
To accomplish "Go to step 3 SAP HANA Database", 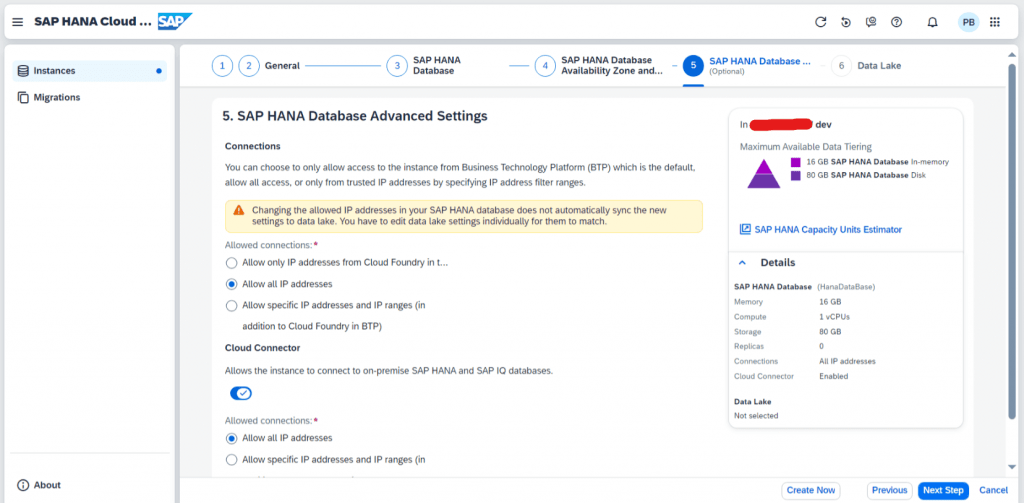I will click(x=397, y=66).
